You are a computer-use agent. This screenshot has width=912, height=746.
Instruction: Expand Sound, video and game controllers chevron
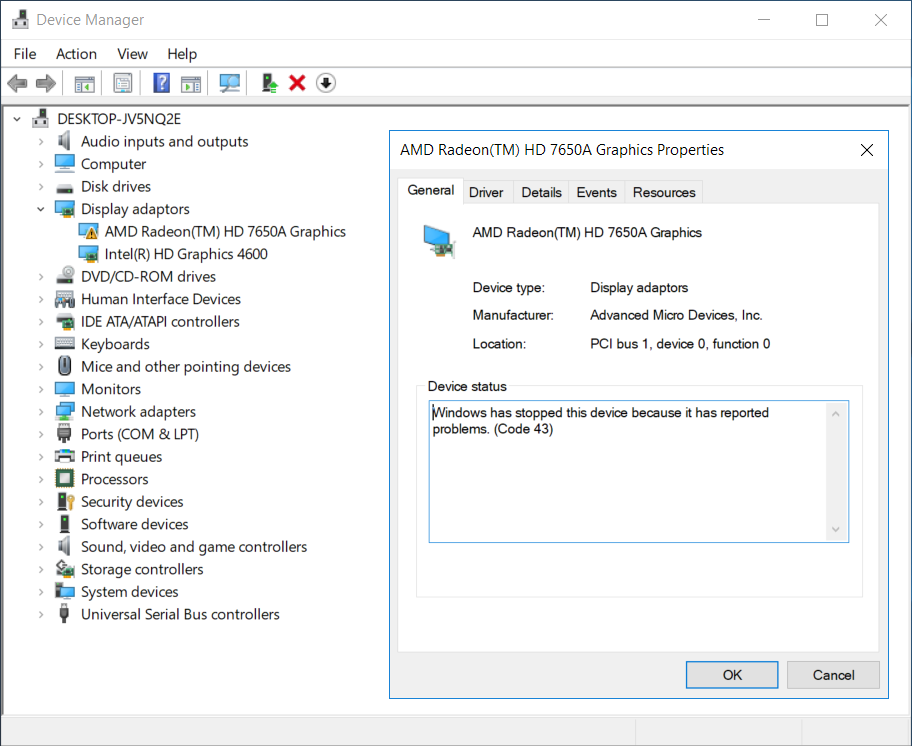41,547
